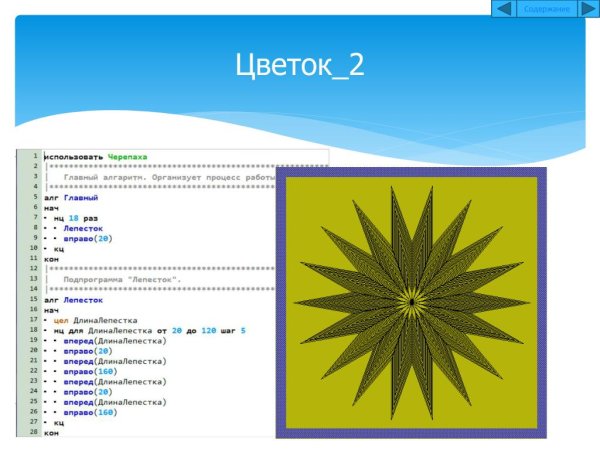Open the Содержание contents button
Image resolution: width=600 pixels, height=450 pixels.
click(x=546, y=9)
